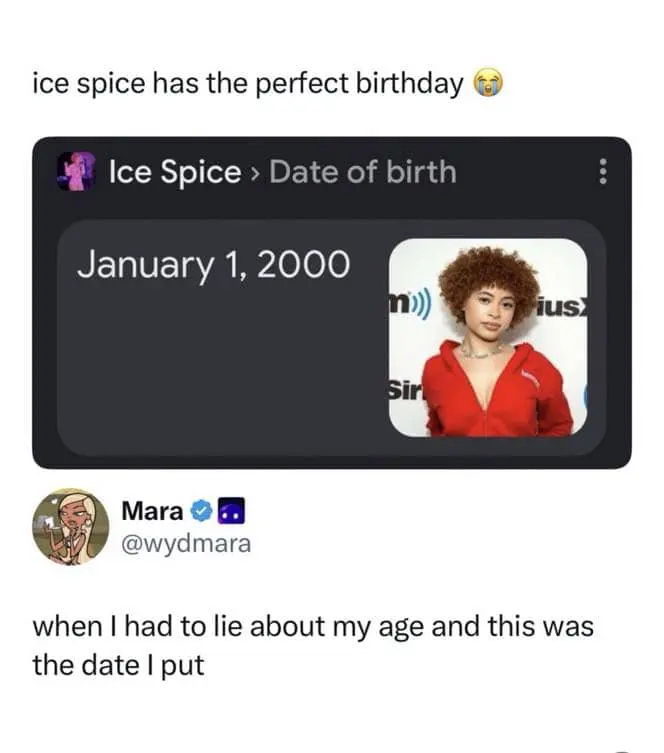Click the breadcrumb chevron after Ice Spice
This screenshot has height=753, width=664.
pyautogui.click(x=255, y=173)
